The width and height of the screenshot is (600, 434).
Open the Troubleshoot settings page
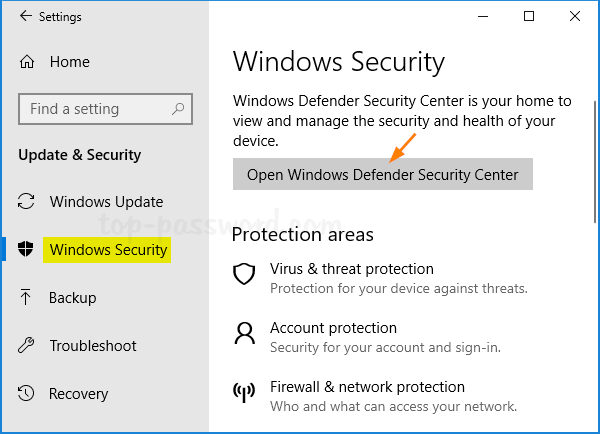[93, 346]
